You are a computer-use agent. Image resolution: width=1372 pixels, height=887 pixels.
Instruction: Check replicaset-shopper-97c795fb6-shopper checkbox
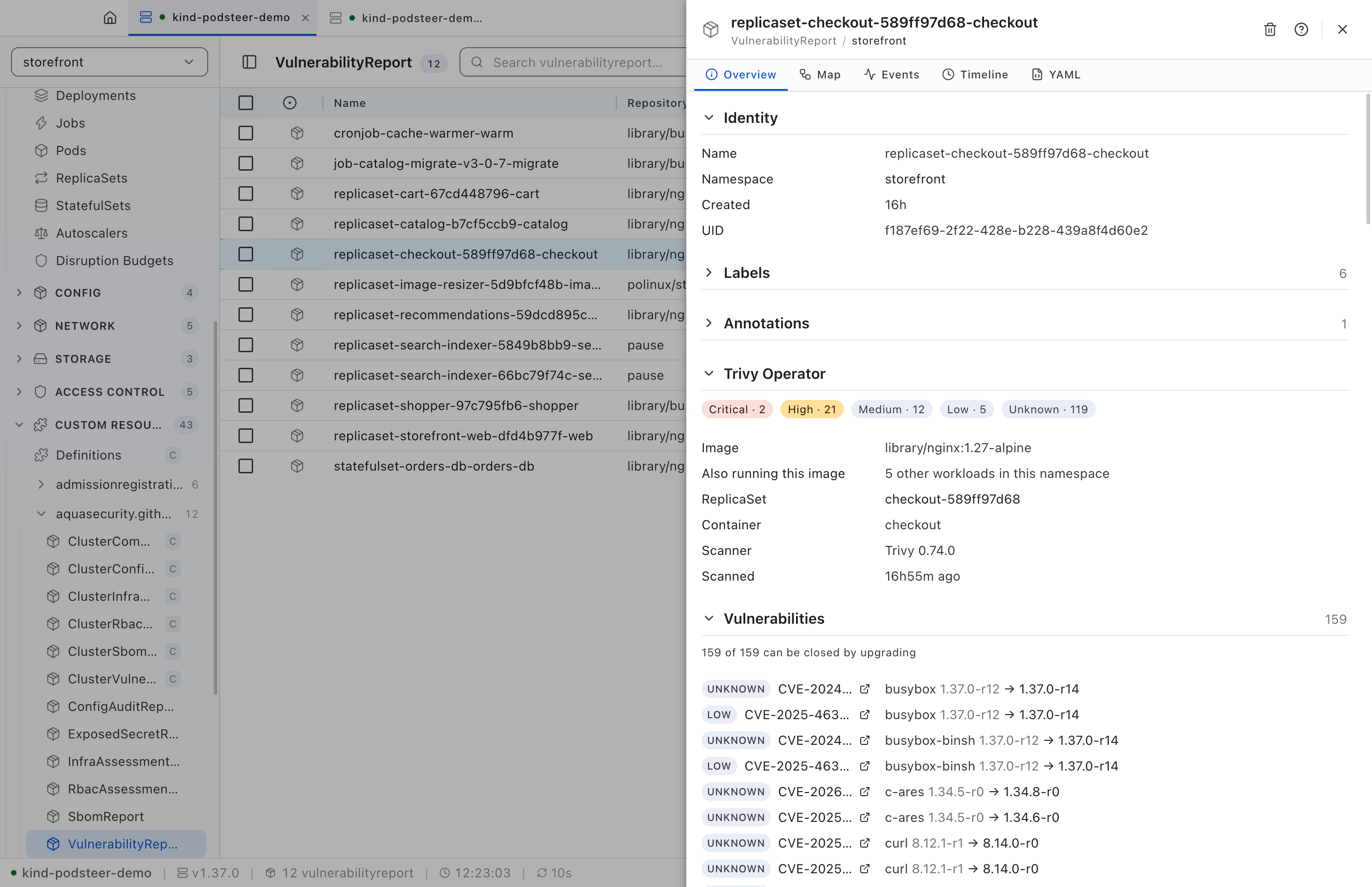pyautogui.click(x=246, y=405)
